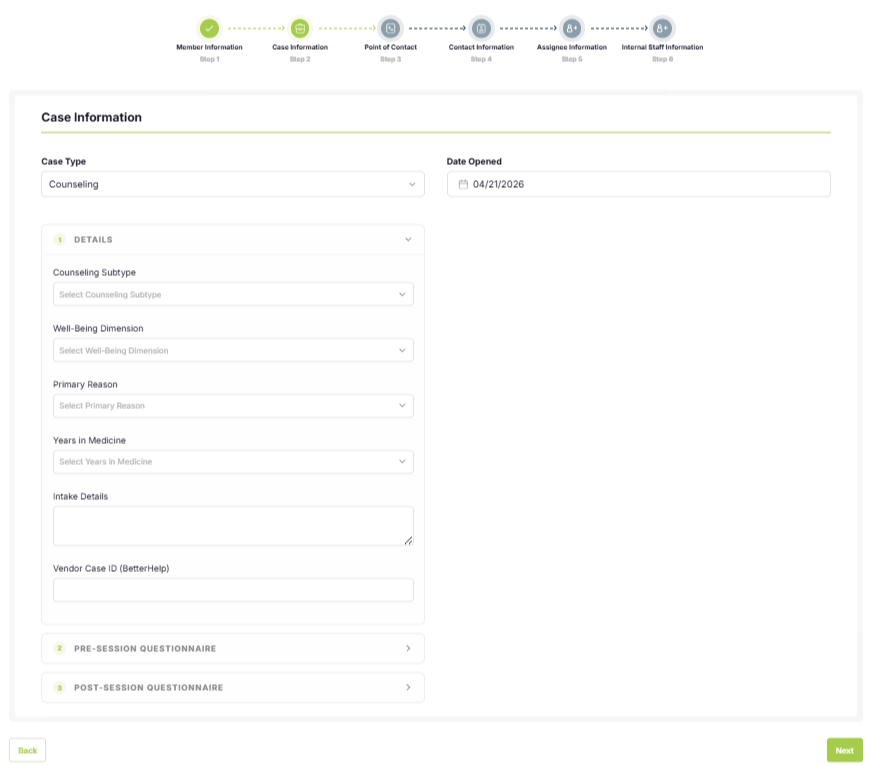Image resolution: width=873 pixels, height=766 pixels.
Task: Click the Back button
Action: pyautogui.click(x=27, y=750)
